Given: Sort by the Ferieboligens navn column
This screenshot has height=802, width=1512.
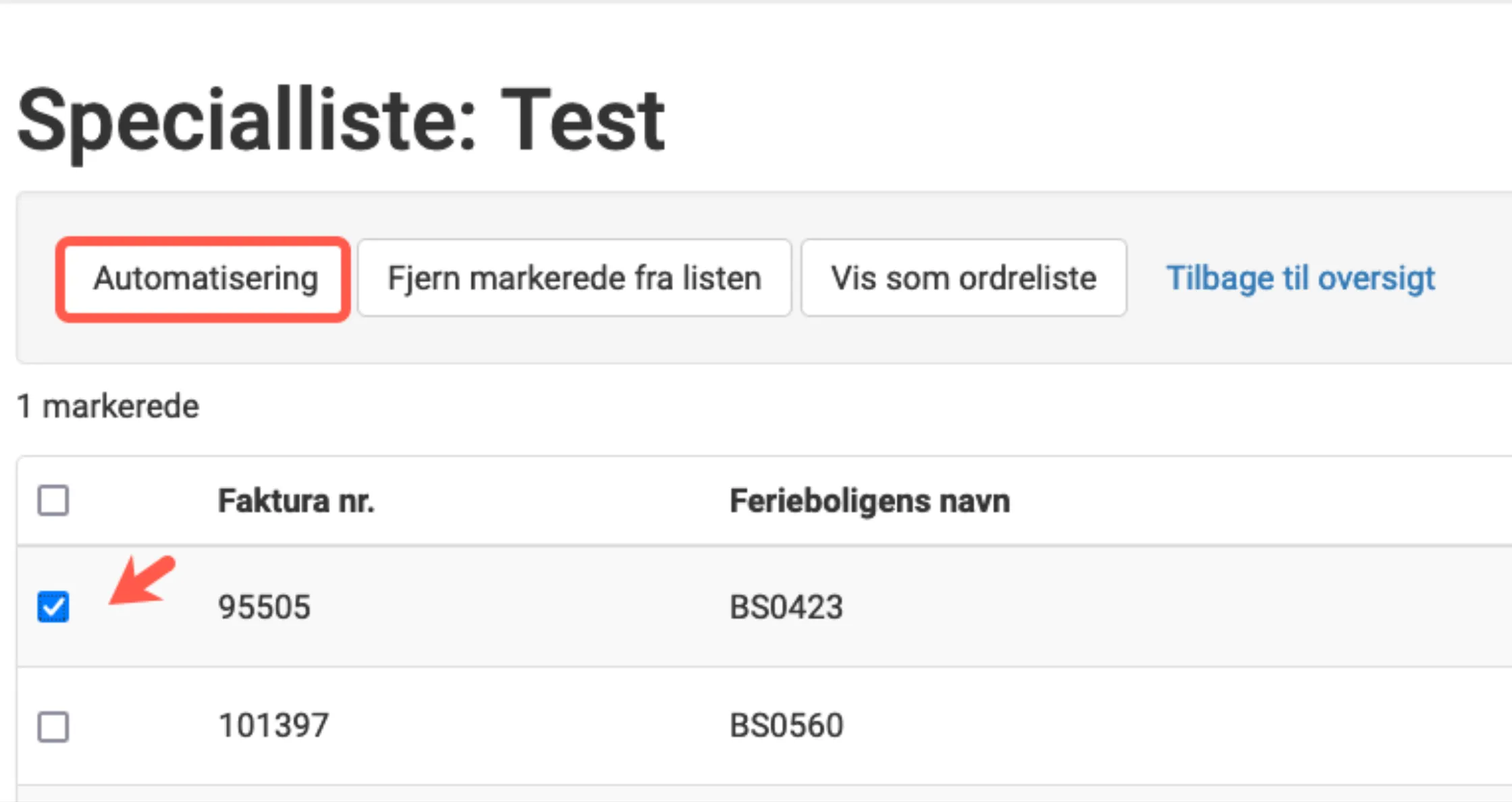Looking at the screenshot, I should click(869, 501).
